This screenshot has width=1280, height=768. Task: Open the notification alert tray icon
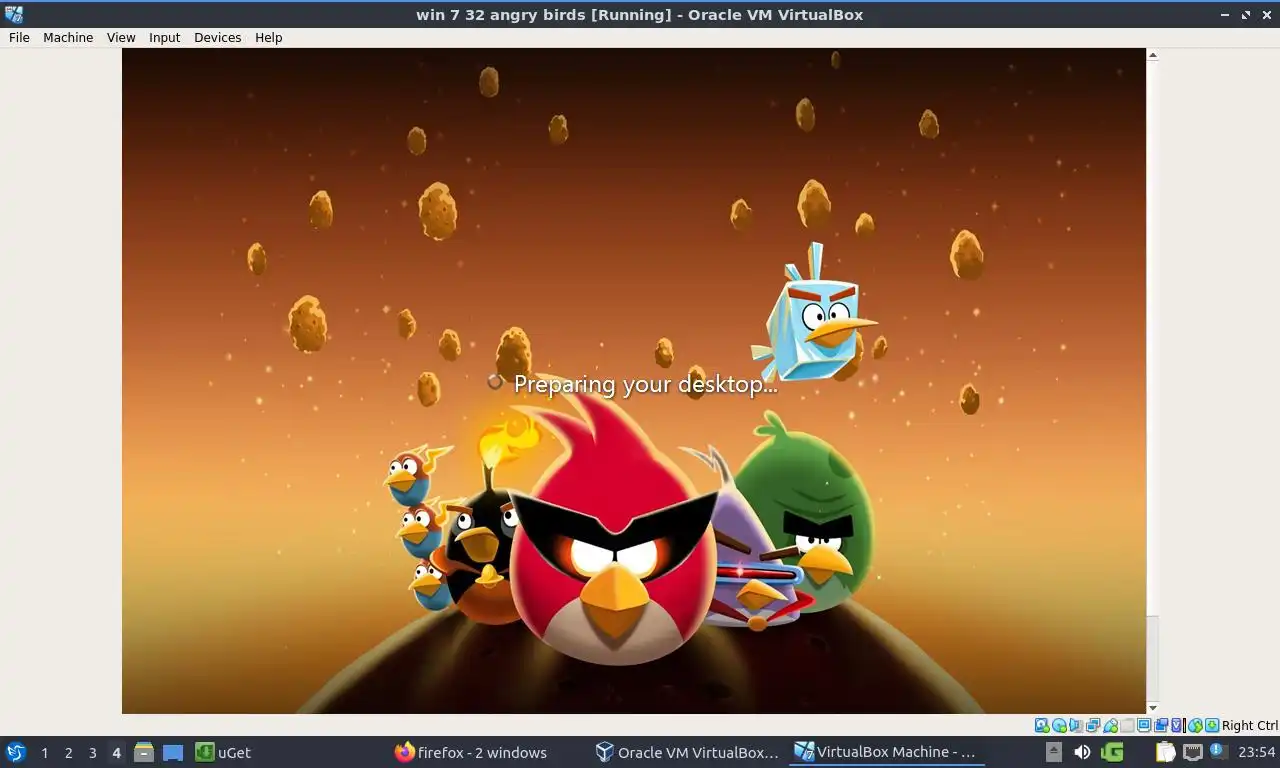click(x=1218, y=750)
